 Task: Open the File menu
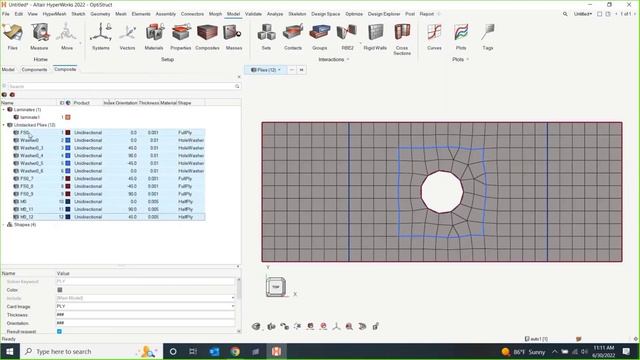(x=6, y=14)
